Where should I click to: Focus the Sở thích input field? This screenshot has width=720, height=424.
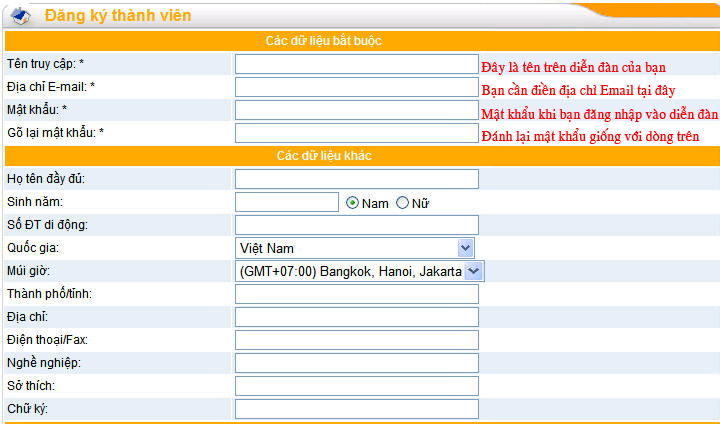(357, 386)
